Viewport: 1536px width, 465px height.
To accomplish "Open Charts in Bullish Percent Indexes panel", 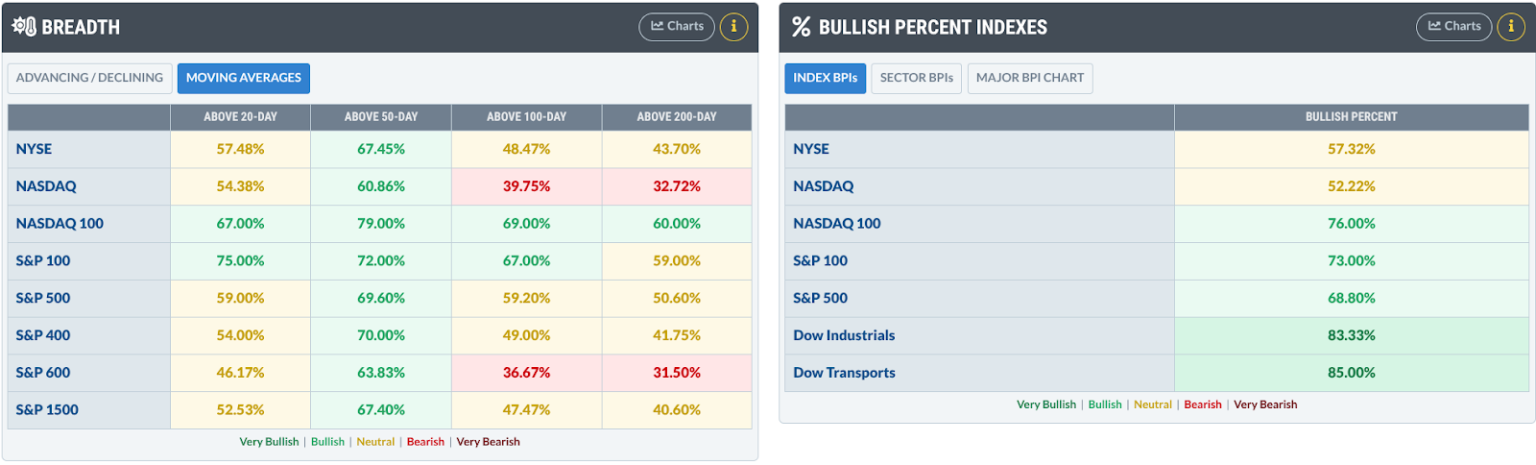I will point(1454,27).
